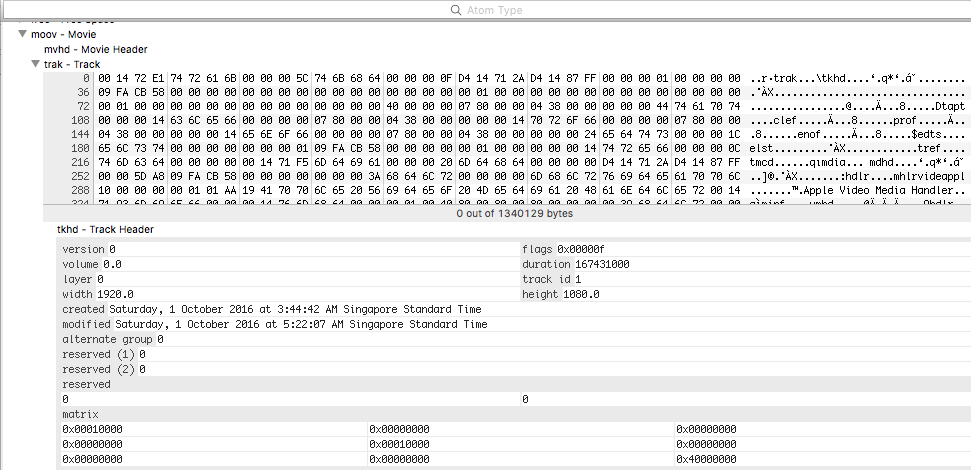
Task: Click hex row at offset 252
Action: click(505, 176)
